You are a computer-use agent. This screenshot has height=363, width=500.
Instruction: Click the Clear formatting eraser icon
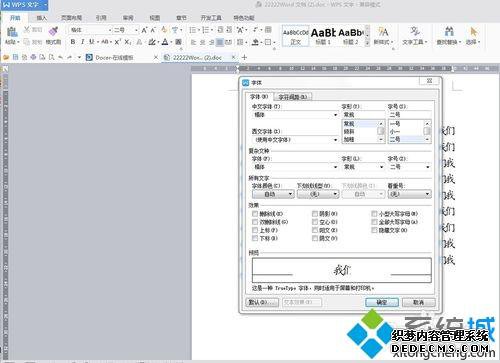click(164, 30)
